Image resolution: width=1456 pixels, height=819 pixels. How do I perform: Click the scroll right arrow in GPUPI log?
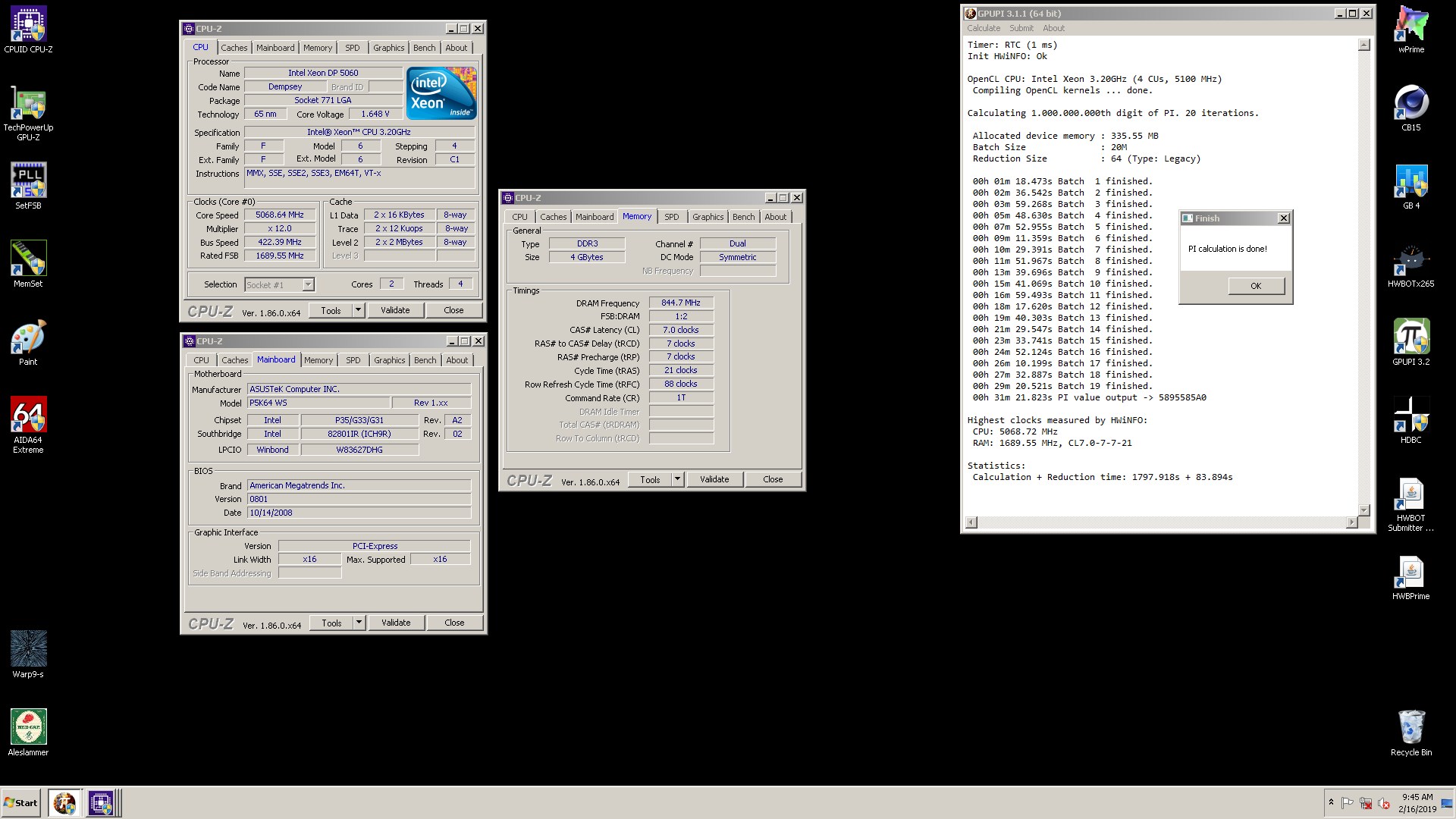tap(1351, 522)
